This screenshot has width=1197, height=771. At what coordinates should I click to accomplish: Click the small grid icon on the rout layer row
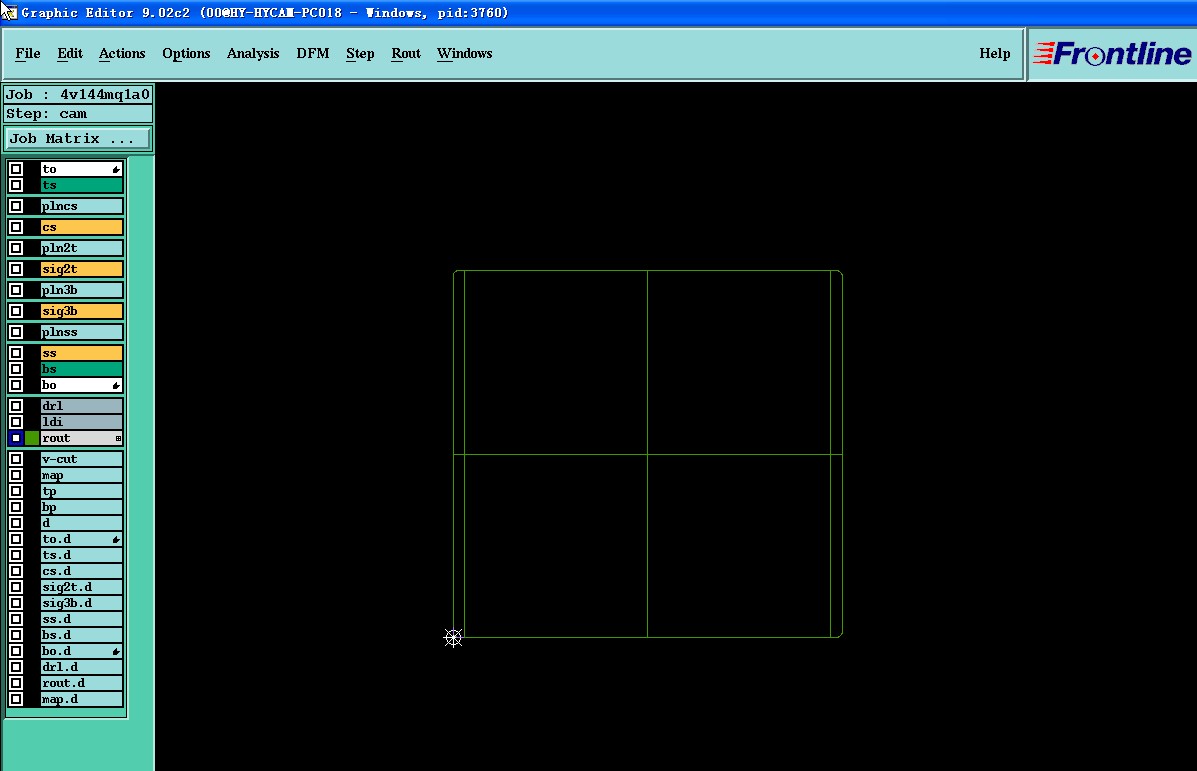tap(118, 438)
